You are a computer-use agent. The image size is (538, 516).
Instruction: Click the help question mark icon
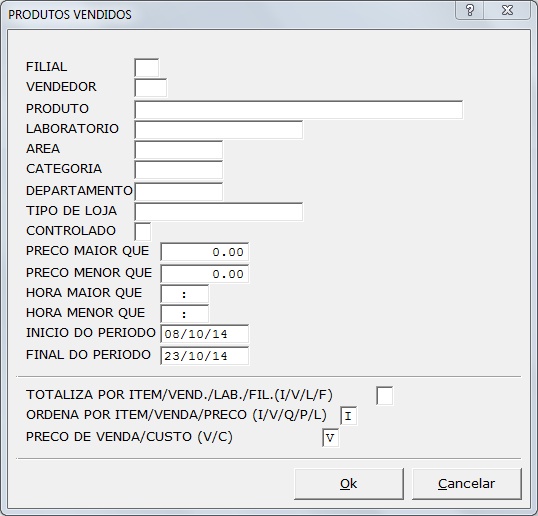pyautogui.click(x=470, y=10)
